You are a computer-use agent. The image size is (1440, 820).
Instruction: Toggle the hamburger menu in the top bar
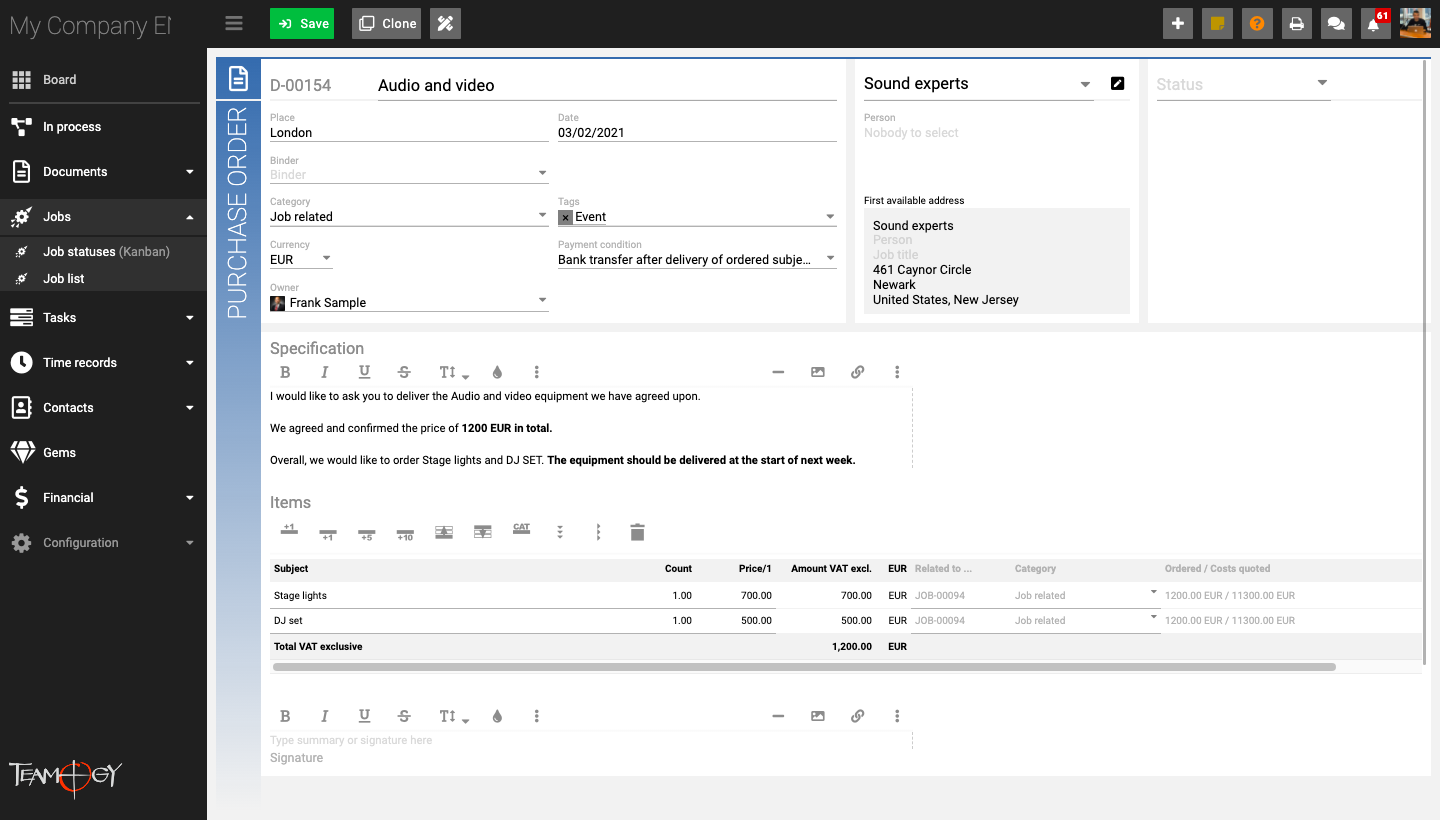(x=234, y=24)
